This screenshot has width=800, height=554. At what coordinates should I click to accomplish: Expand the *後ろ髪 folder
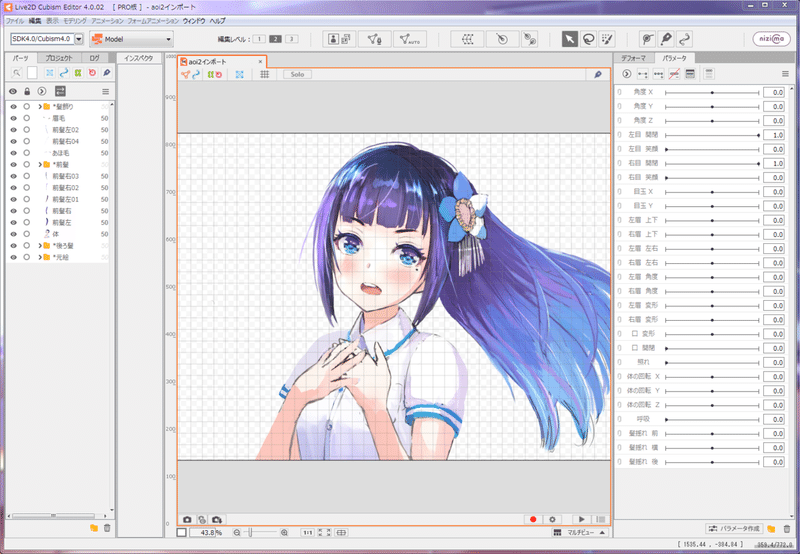point(40,246)
